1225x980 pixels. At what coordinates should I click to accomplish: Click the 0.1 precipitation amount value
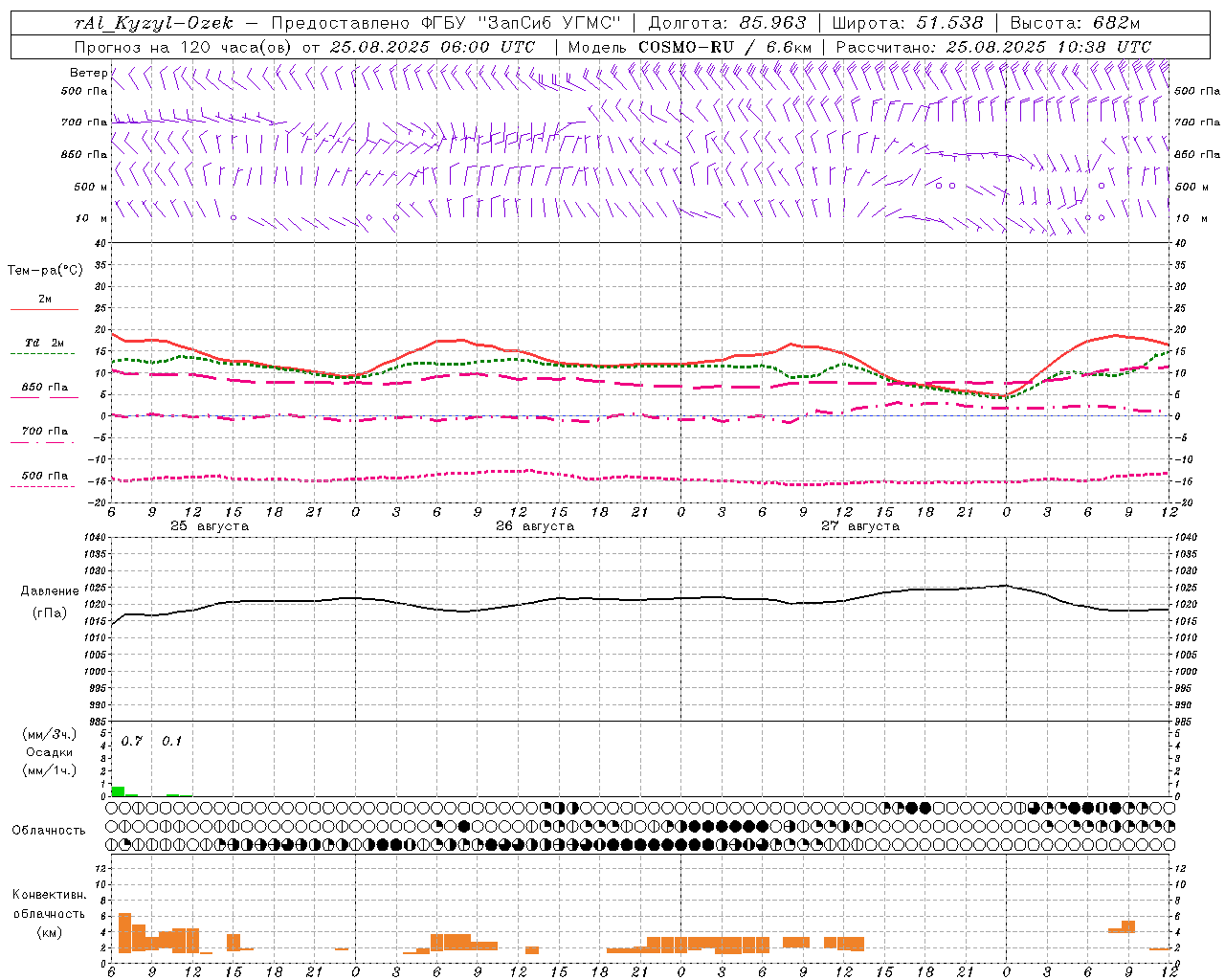(171, 742)
